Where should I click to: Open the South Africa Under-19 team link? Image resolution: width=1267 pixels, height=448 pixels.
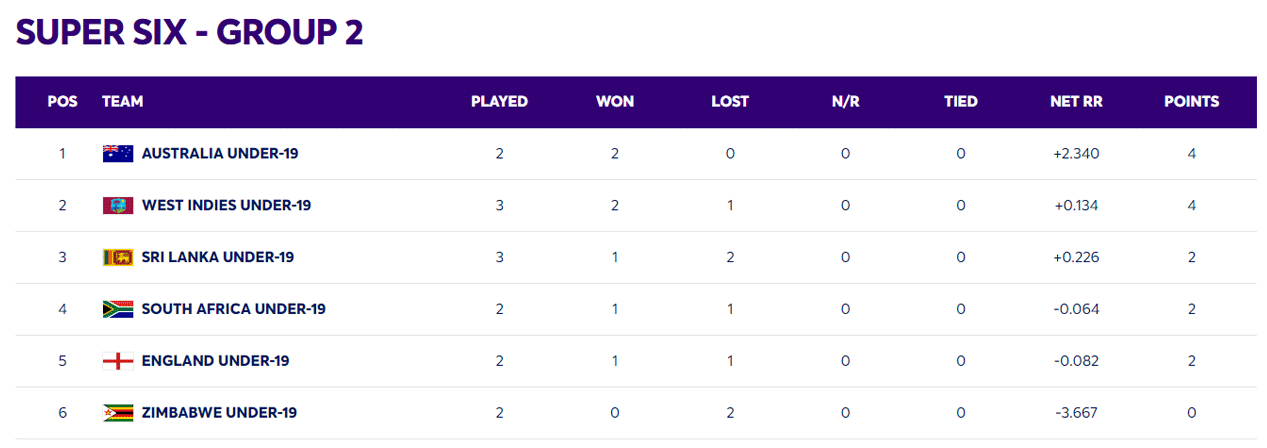tap(233, 309)
